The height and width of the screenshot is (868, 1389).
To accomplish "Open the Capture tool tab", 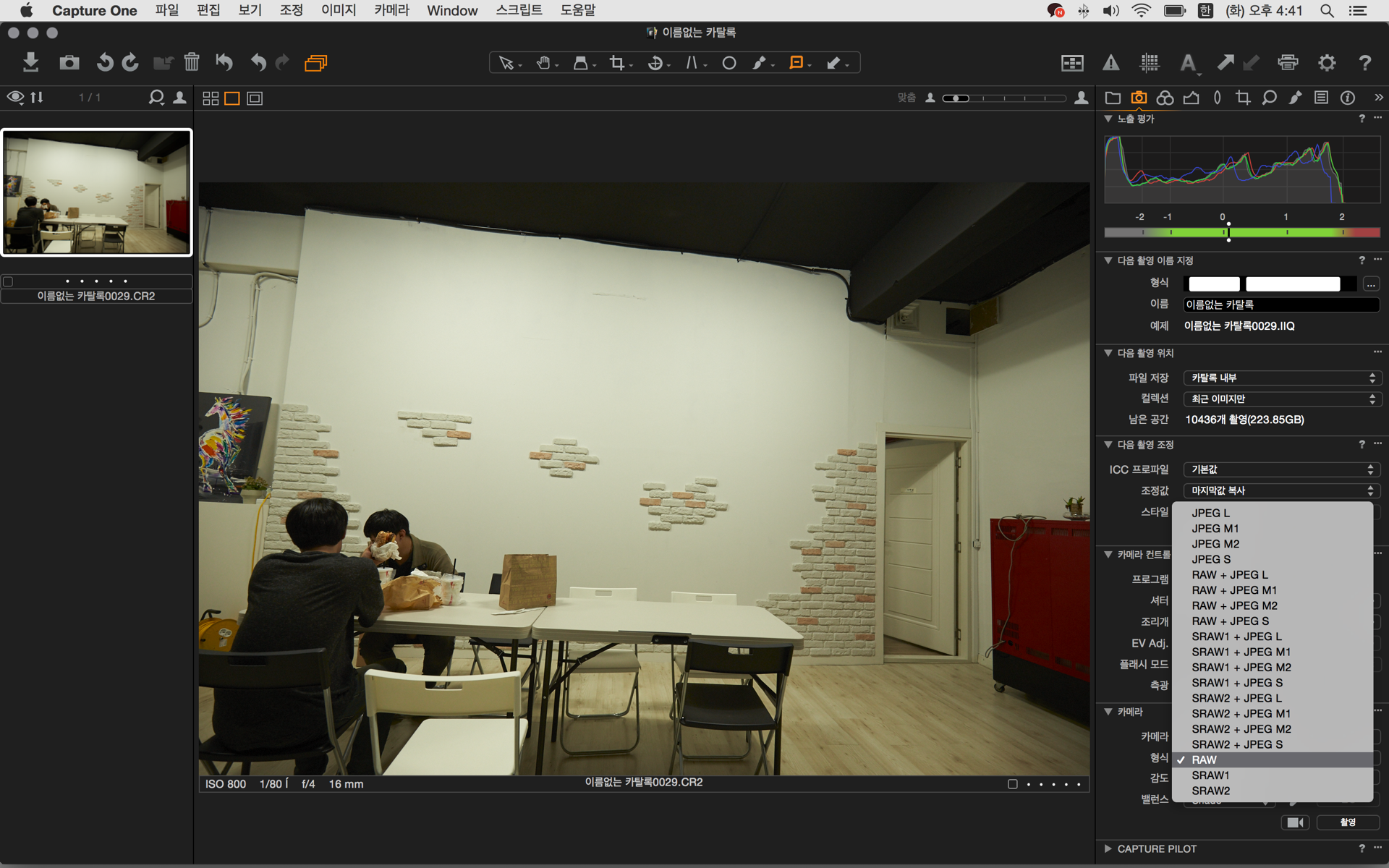I will (1139, 98).
